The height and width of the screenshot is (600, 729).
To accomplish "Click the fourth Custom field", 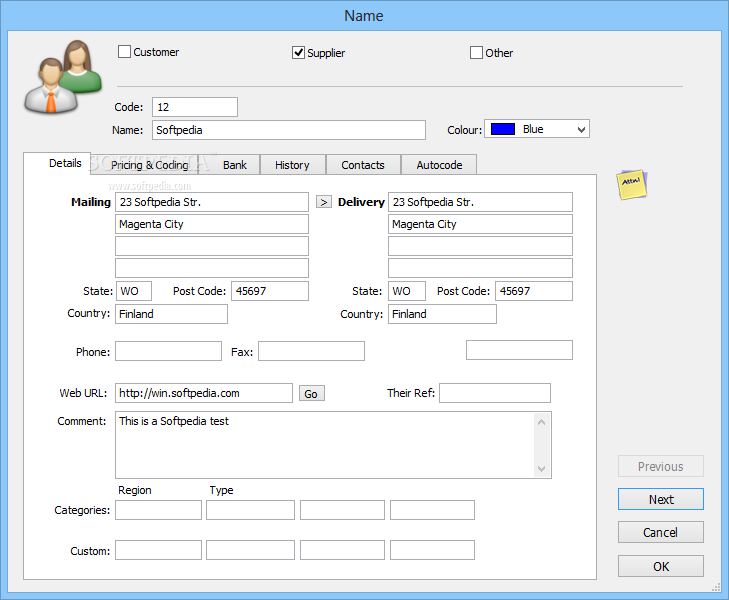I will (432, 550).
